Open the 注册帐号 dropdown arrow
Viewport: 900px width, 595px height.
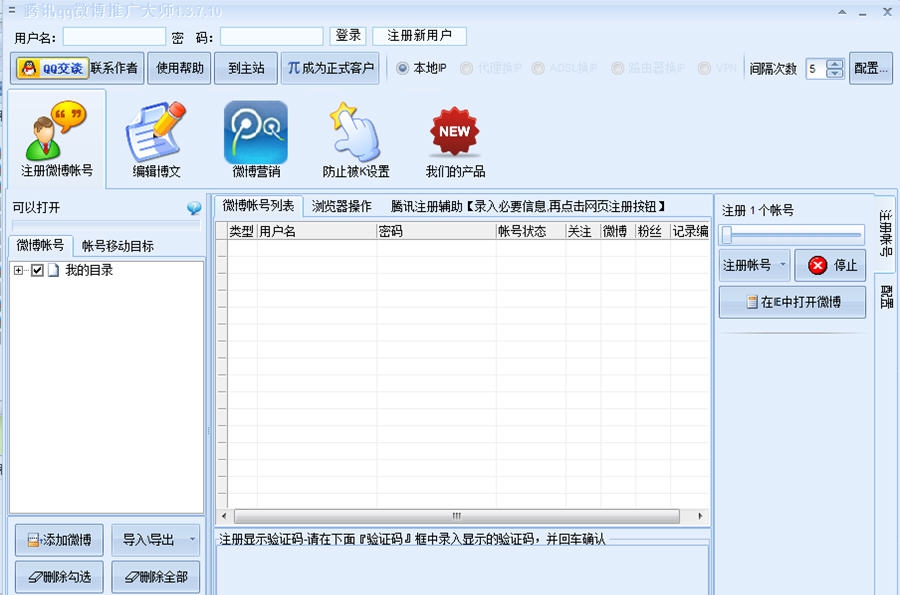[782, 265]
